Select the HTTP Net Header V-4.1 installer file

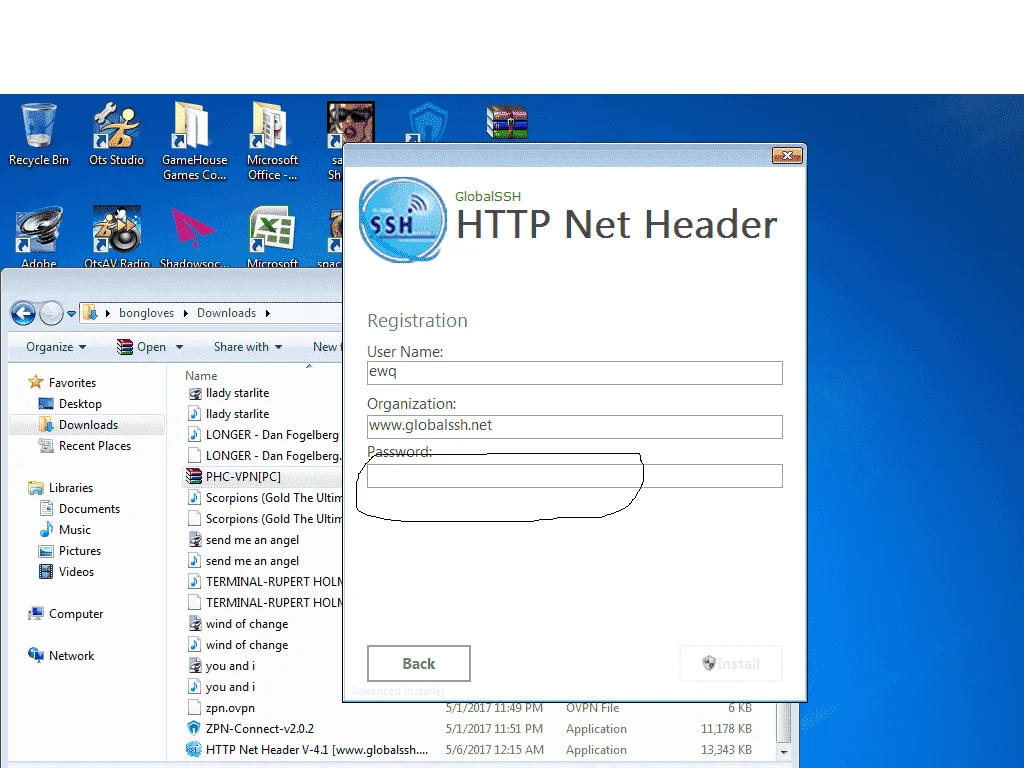pyautogui.click(x=307, y=750)
